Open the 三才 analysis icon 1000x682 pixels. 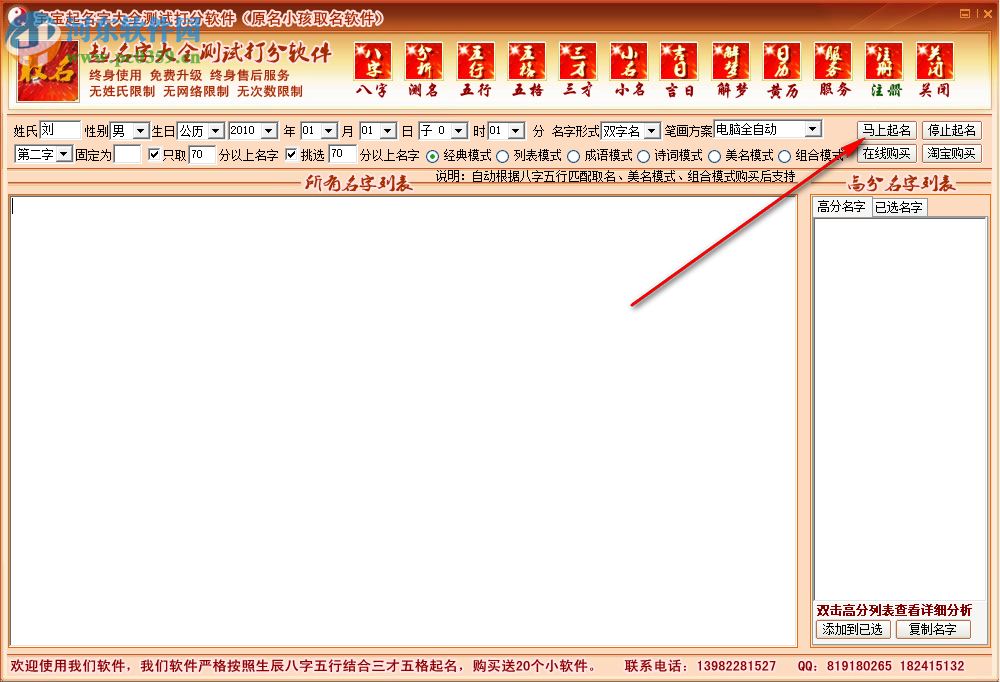point(578,62)
